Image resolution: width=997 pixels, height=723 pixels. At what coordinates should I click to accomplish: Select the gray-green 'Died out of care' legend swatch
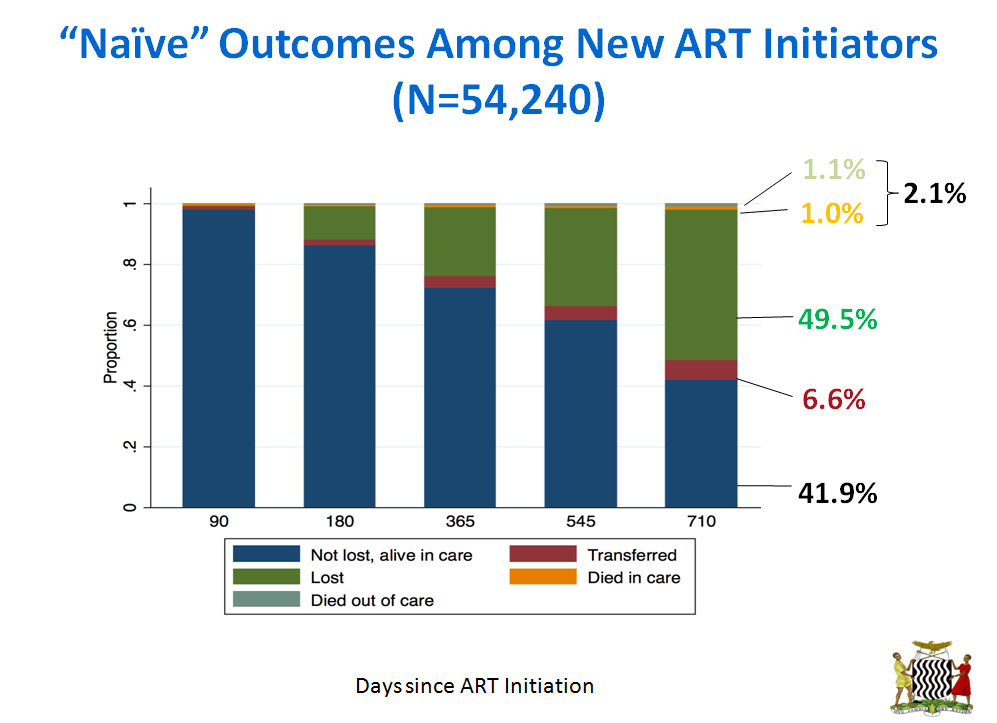tap(266, 599)
